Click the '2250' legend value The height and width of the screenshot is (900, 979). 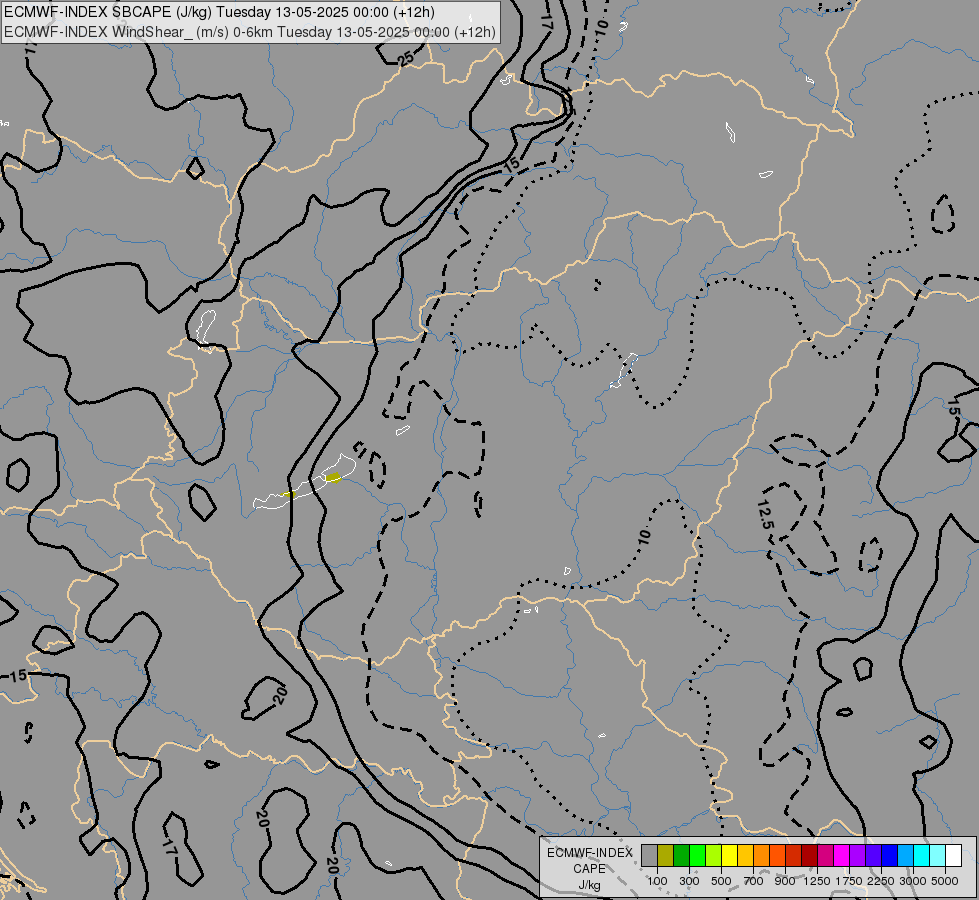(880, 881)
